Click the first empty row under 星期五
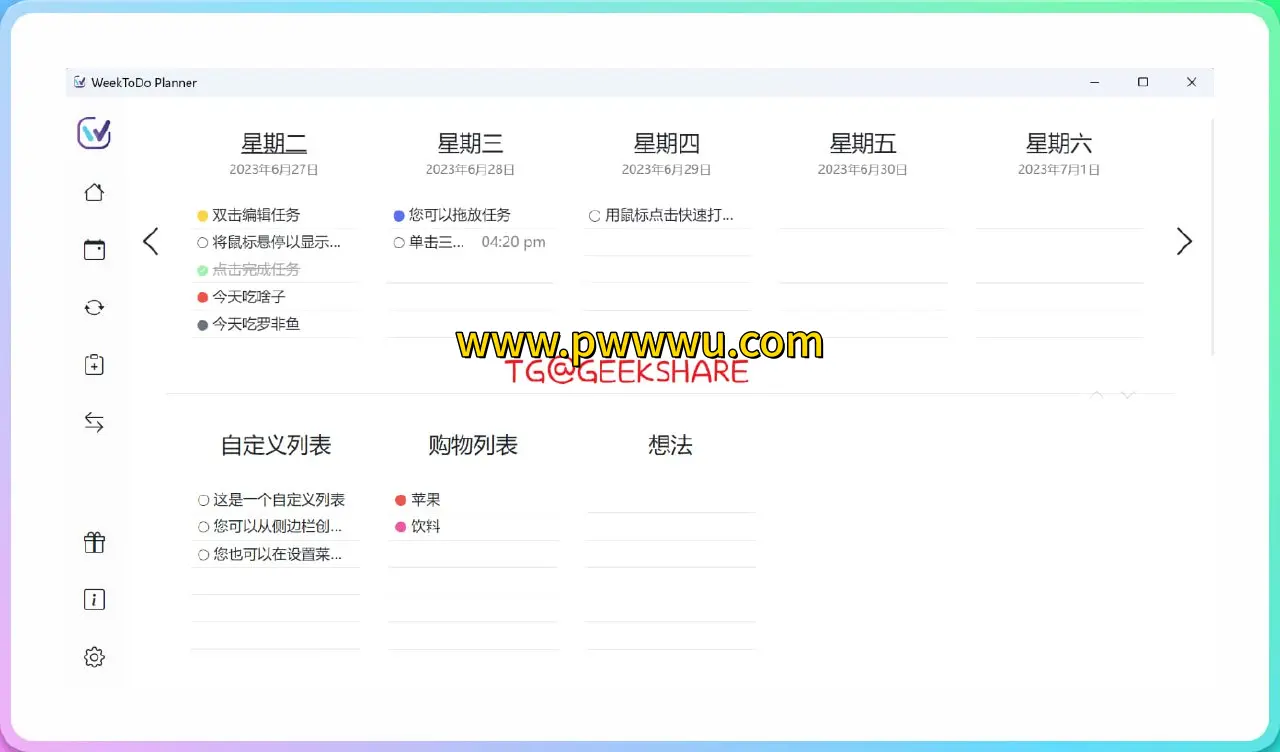Screen dimensions: 1280x752 coord(862,215)
